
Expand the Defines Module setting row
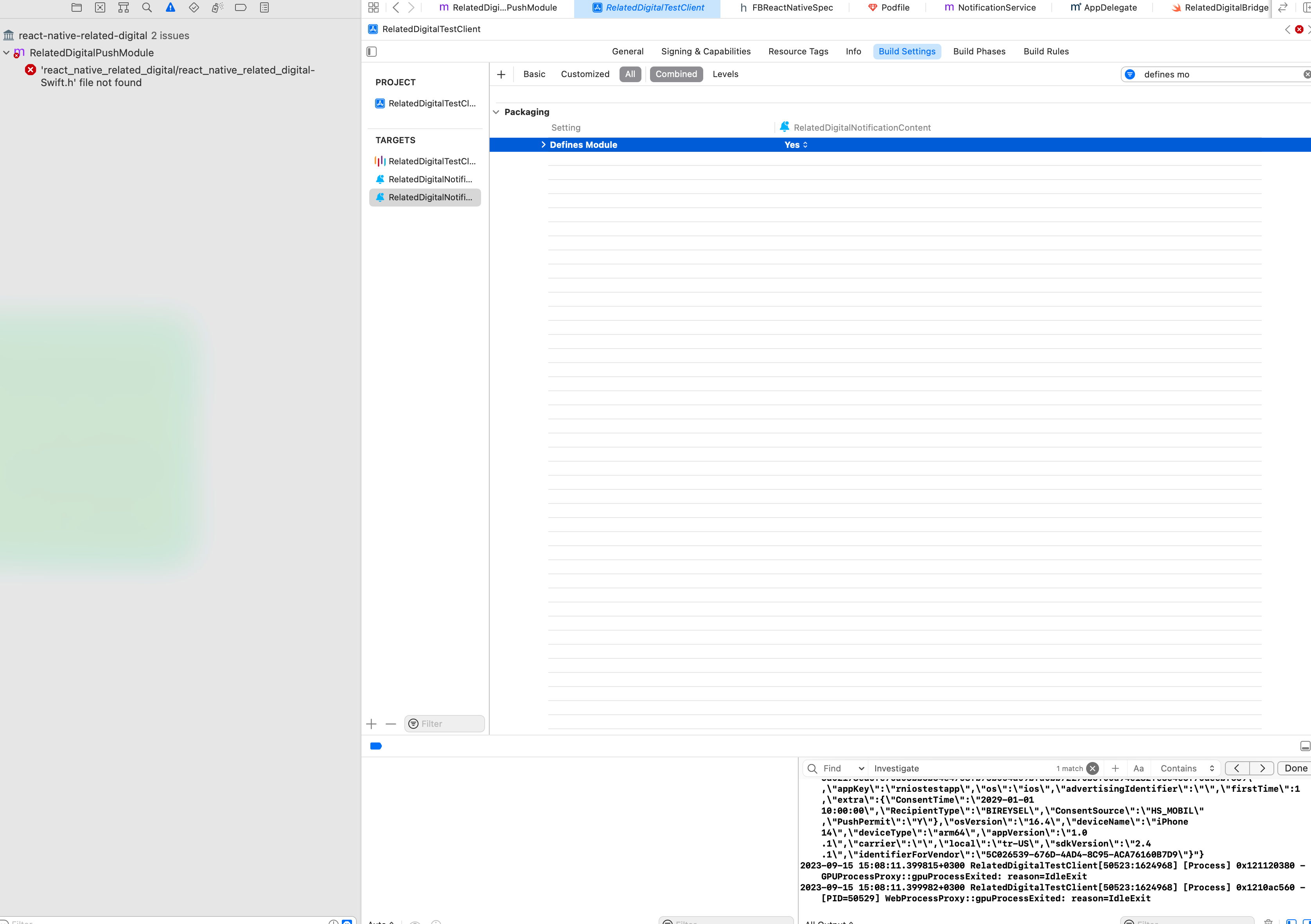[x=543, y=145]
